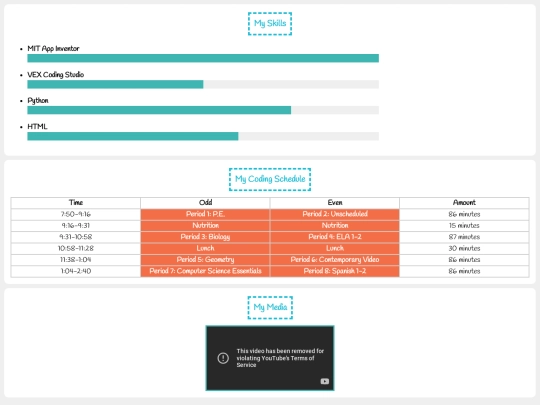The image size is (540, 405).
Task: Click the MIT App Inventor skill bar
Action: tap(203, 58)
